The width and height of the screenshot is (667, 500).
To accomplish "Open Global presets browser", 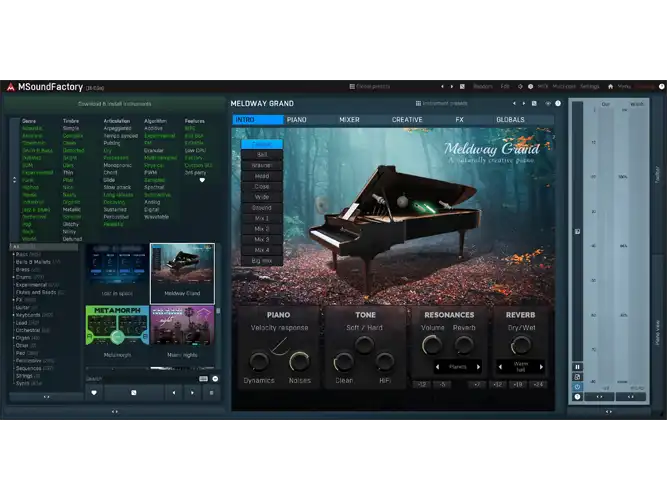I will [x=369, y=86].
